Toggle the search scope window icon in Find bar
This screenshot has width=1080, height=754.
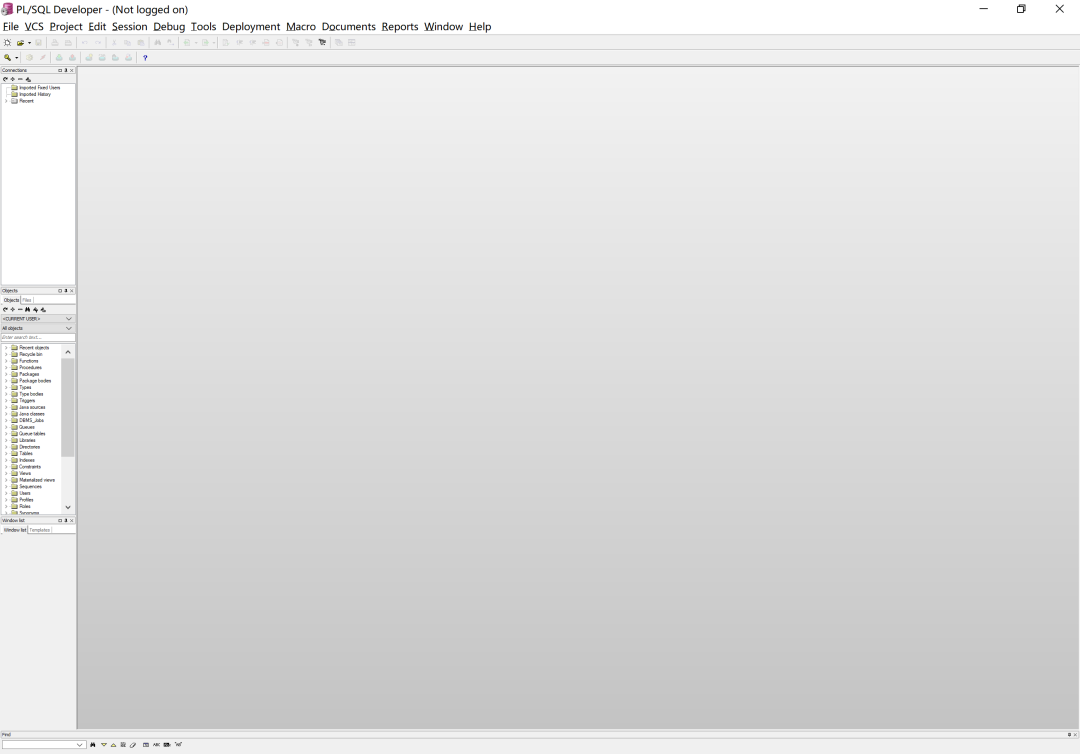(x=145, y=744)
